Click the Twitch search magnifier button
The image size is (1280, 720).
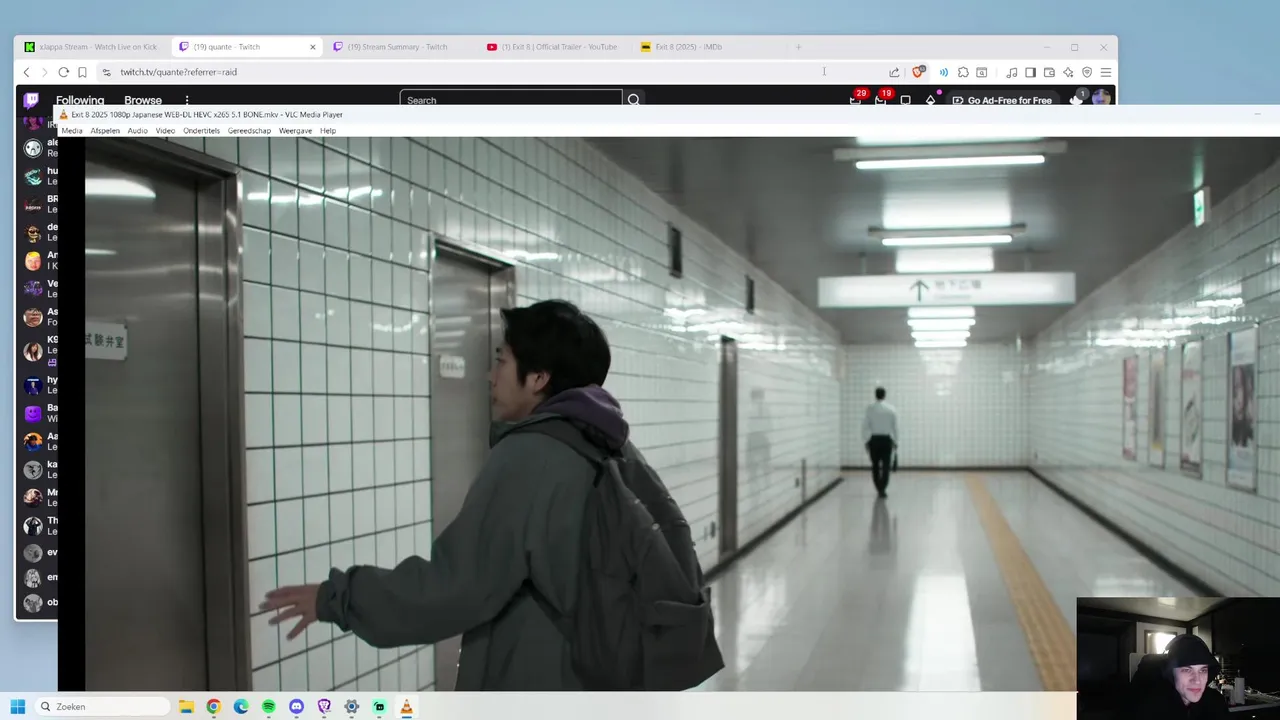634,100
